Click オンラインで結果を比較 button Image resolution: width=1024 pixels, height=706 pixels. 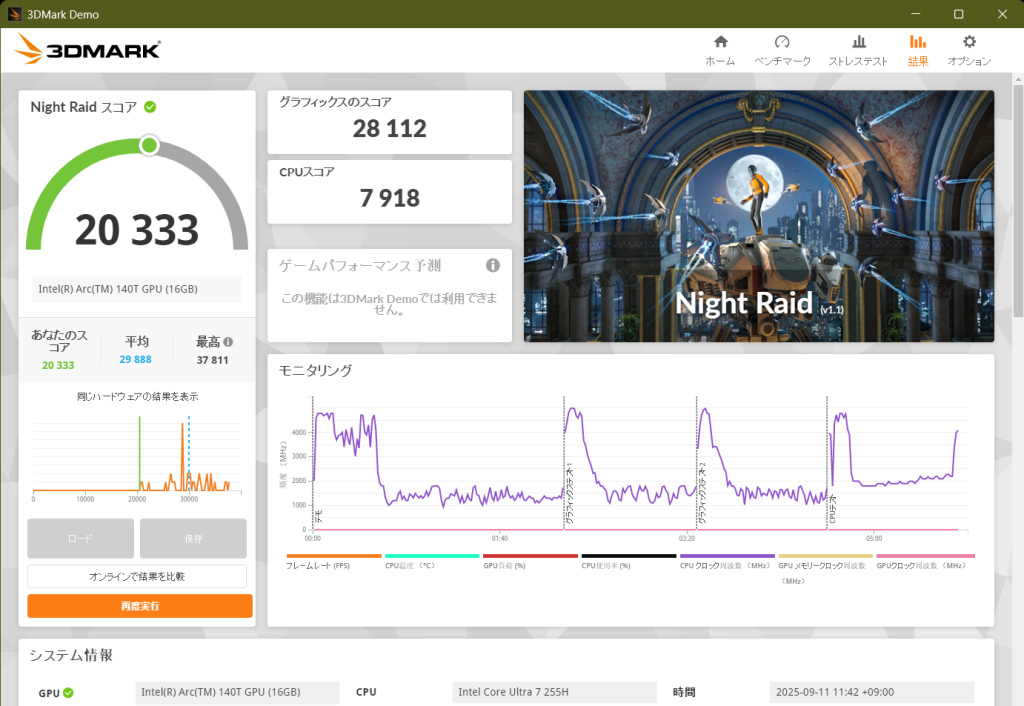[137, 577]
